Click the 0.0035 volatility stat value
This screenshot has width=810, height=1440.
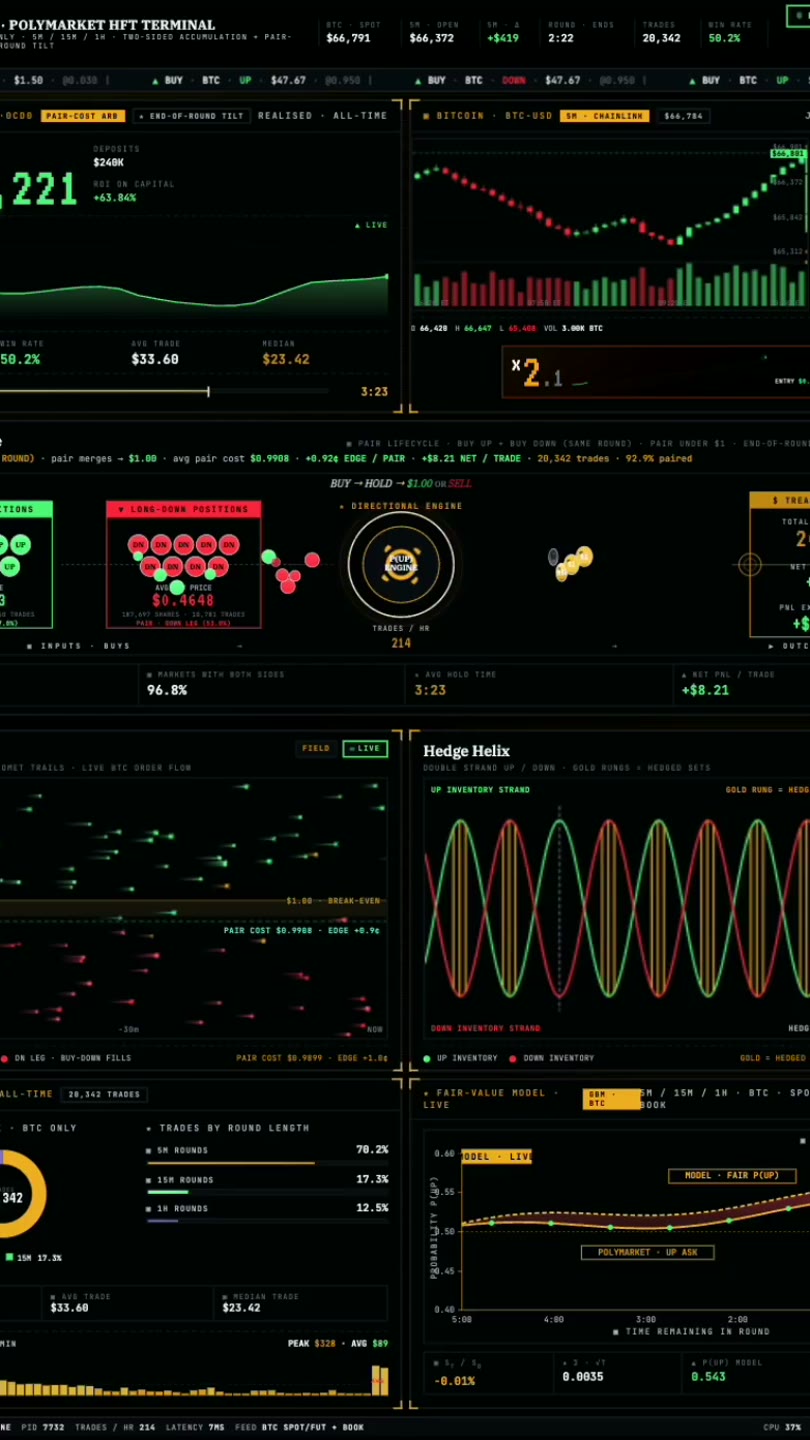pos(583,1377)
